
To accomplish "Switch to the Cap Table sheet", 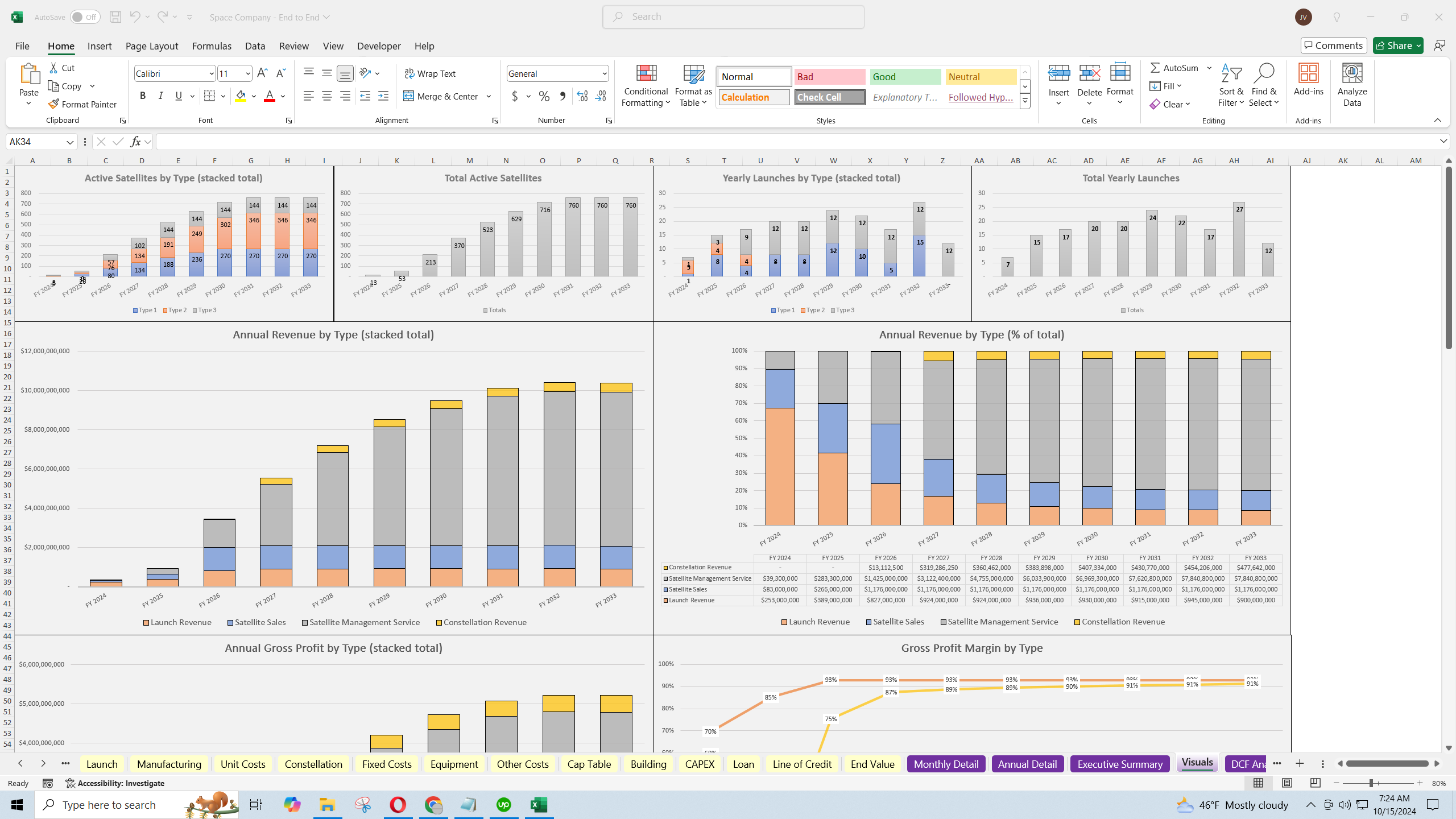I will [589, 764].
